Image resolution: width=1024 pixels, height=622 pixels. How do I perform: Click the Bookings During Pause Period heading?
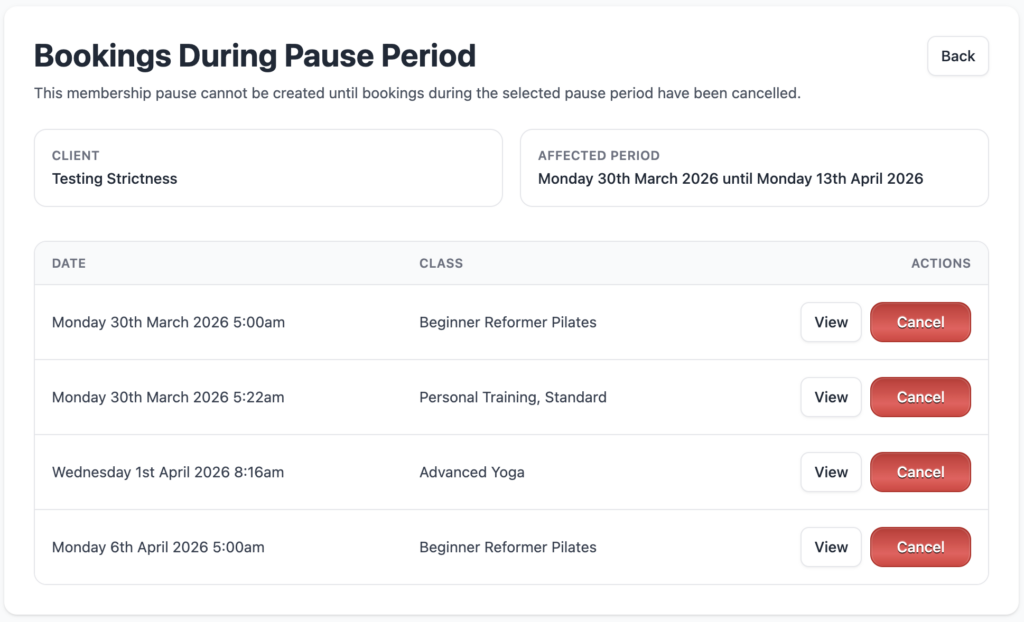255,55
